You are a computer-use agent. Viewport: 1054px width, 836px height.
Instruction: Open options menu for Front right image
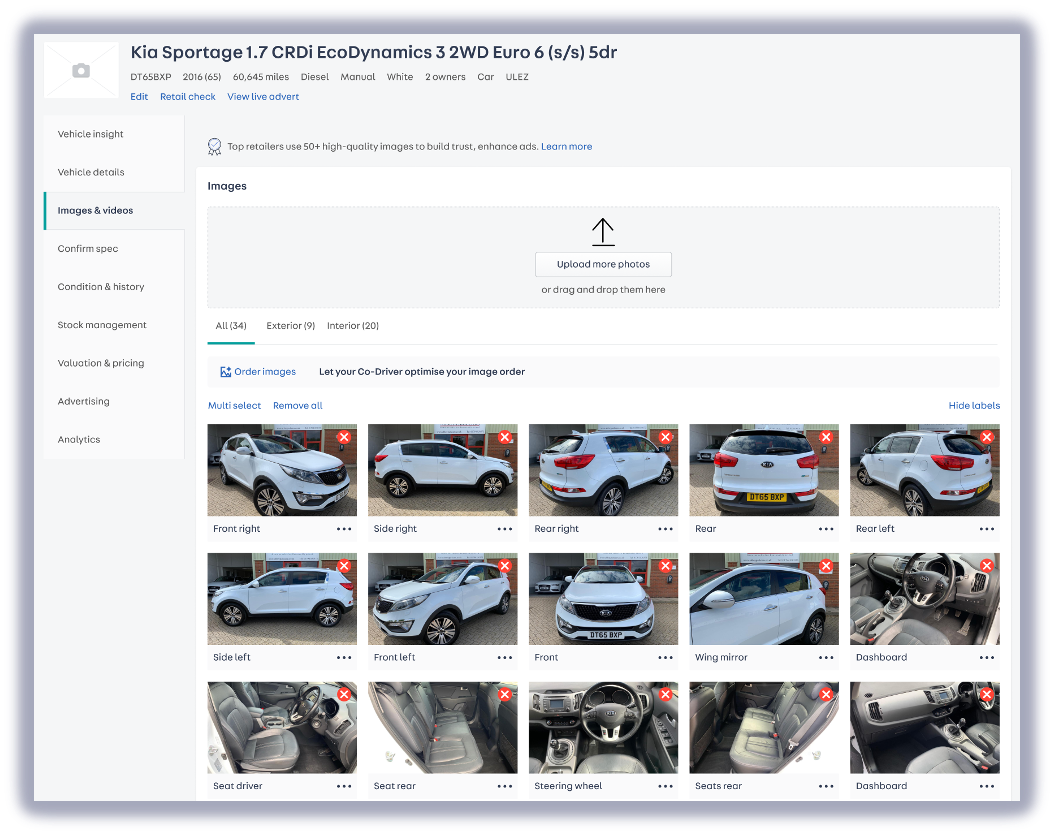[344, 529]
